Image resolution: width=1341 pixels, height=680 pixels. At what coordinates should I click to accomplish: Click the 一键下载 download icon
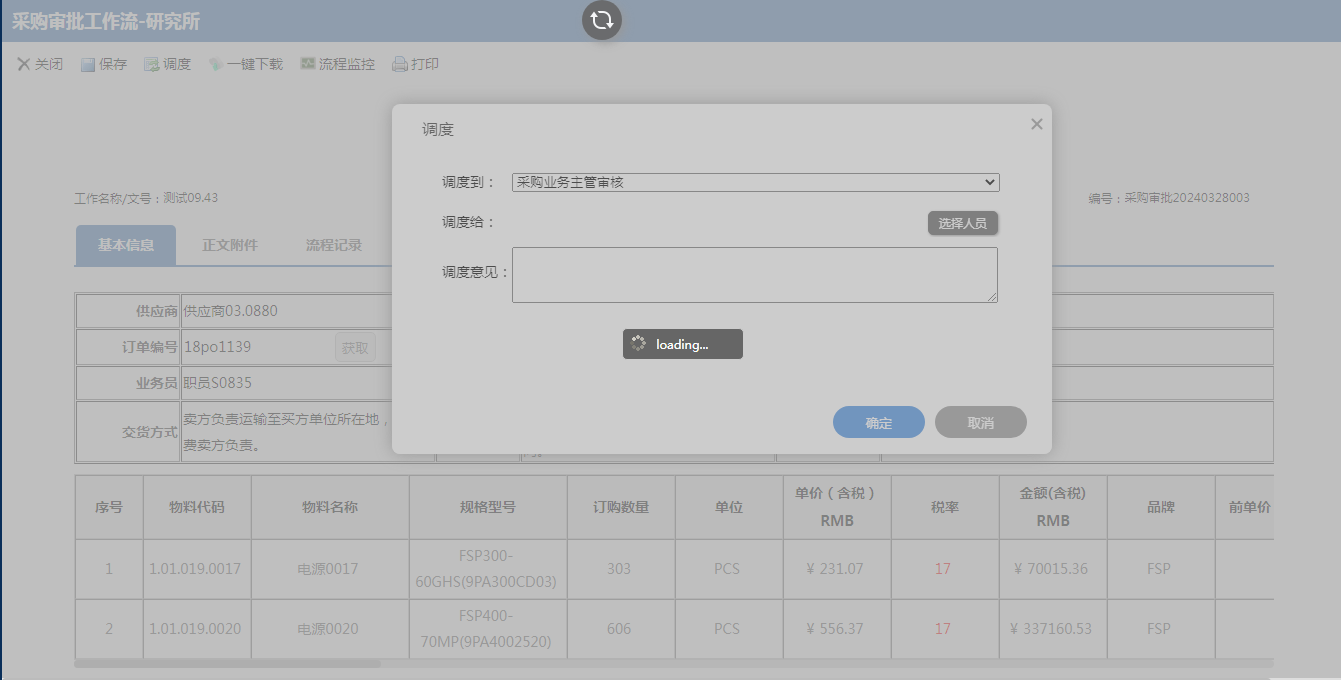click(x=215, y=64)
